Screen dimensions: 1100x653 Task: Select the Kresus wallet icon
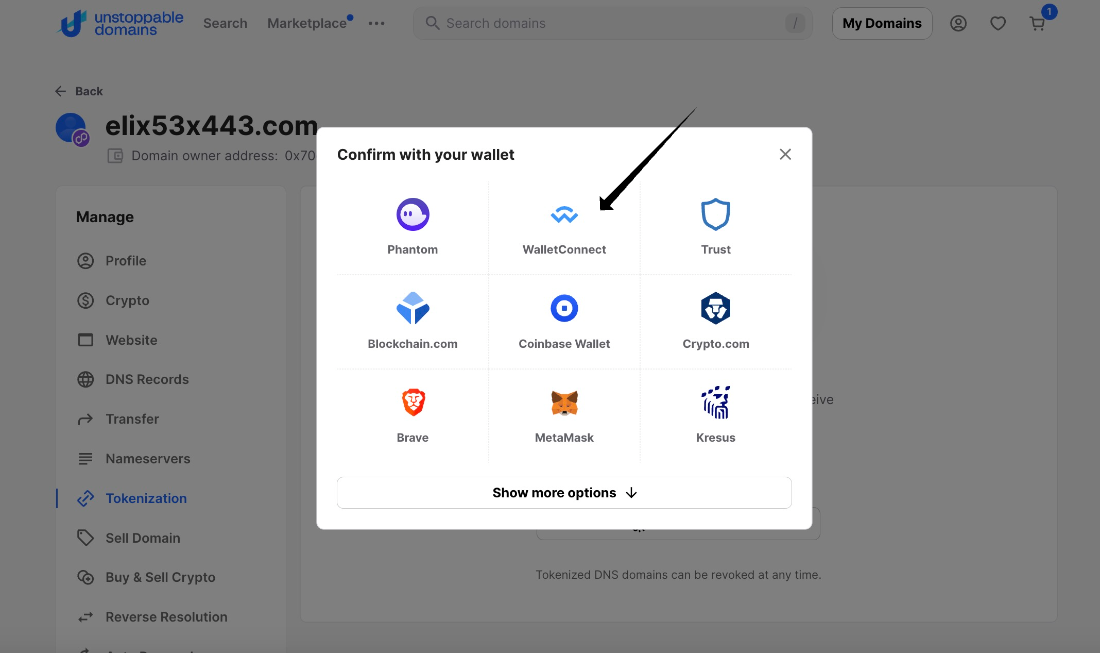coord(716,402)
